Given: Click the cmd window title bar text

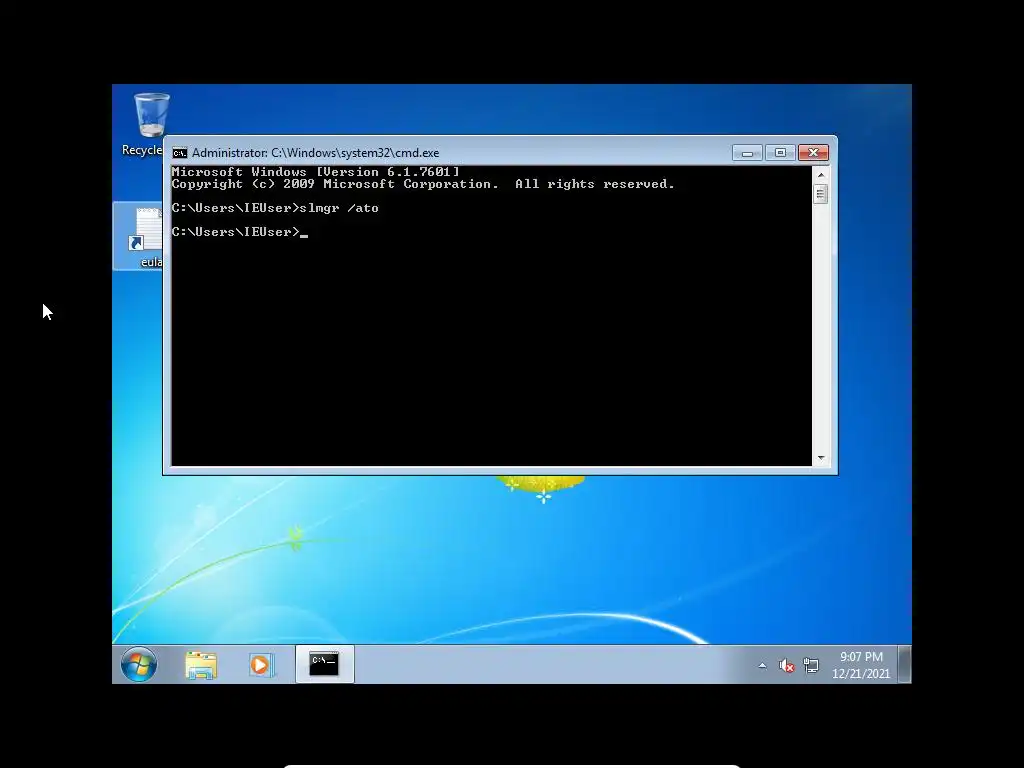Looking at the screenshot, I should tap(315, 153).
